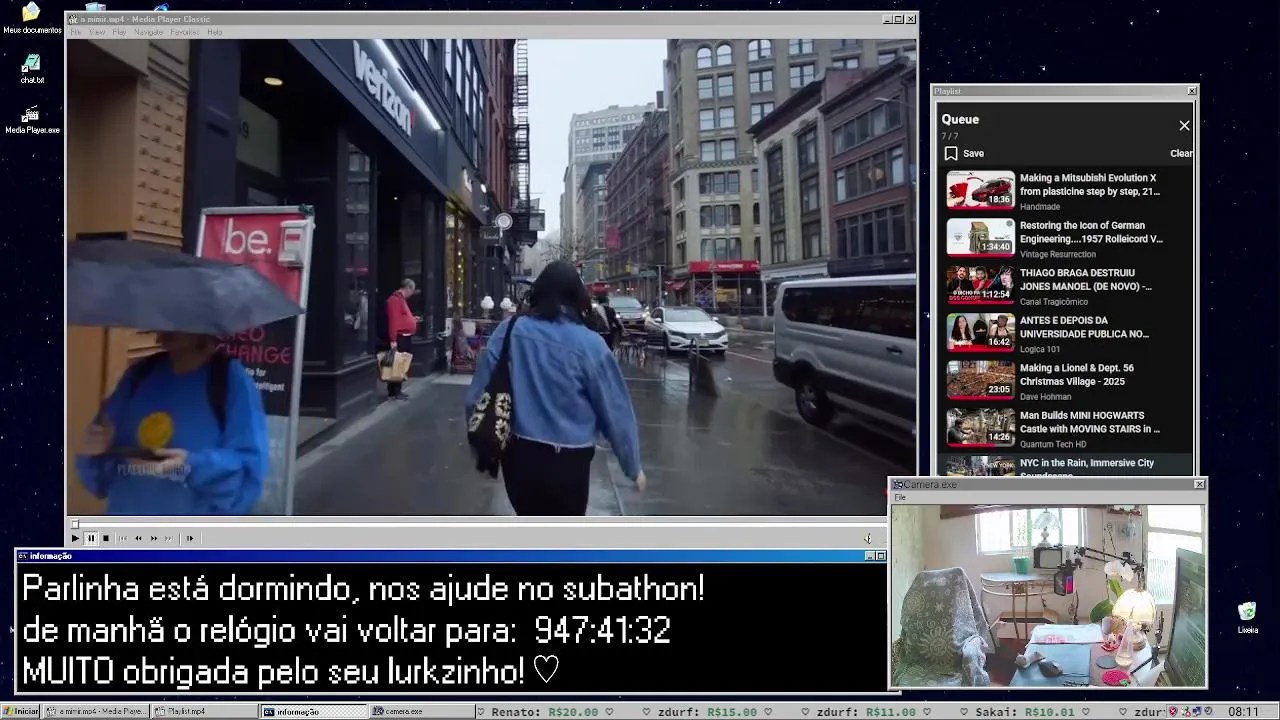The width and height of the screenshot is (1280, 720).
Task: Click the webcam feed in Camera.exe
Action: tap(1048, 595)
